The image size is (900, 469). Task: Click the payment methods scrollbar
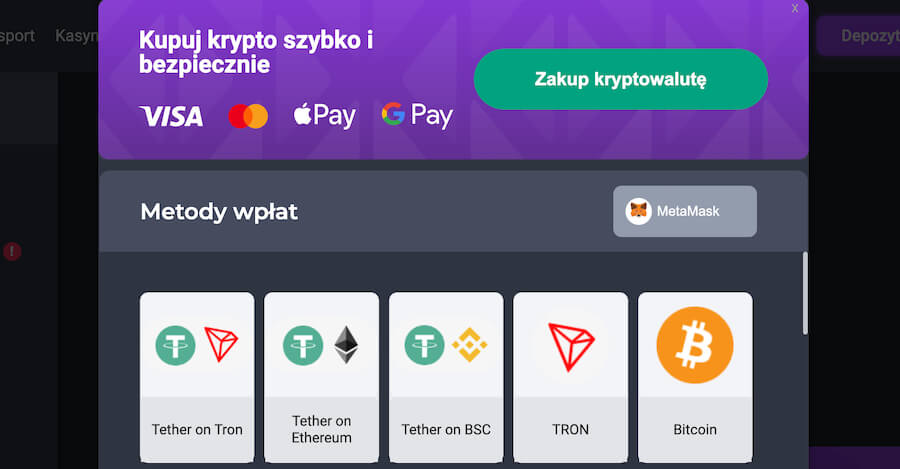pos(805,293)
